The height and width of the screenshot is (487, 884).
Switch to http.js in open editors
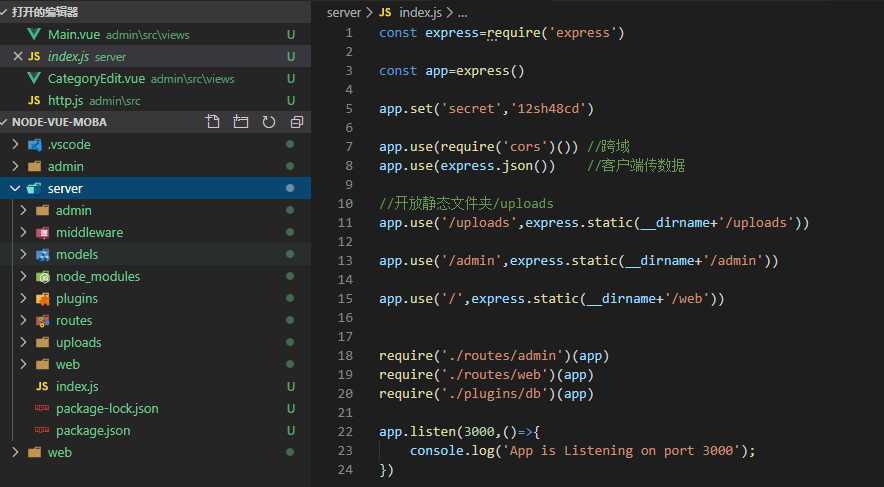(x=155, y=100)
